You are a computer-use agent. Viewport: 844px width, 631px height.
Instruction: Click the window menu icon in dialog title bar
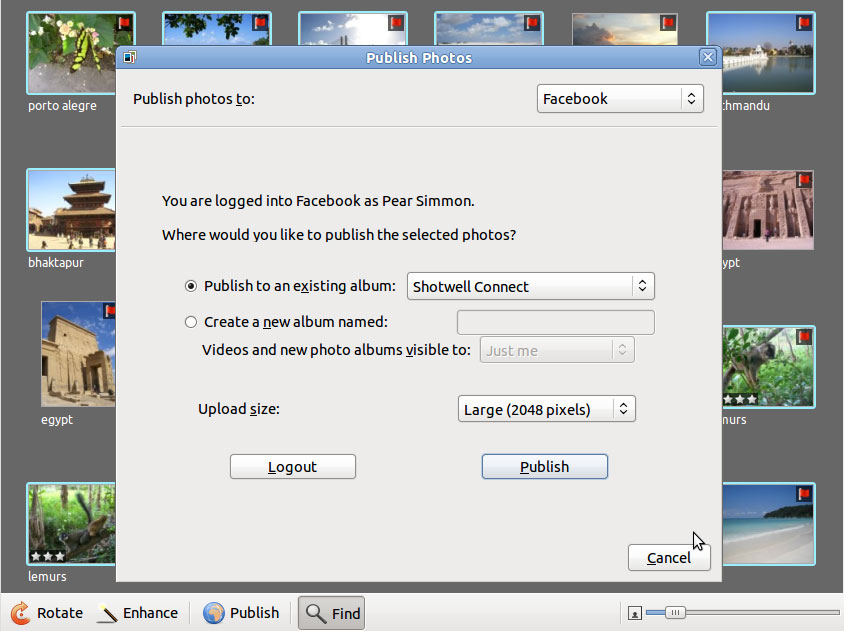pos(129,58)
